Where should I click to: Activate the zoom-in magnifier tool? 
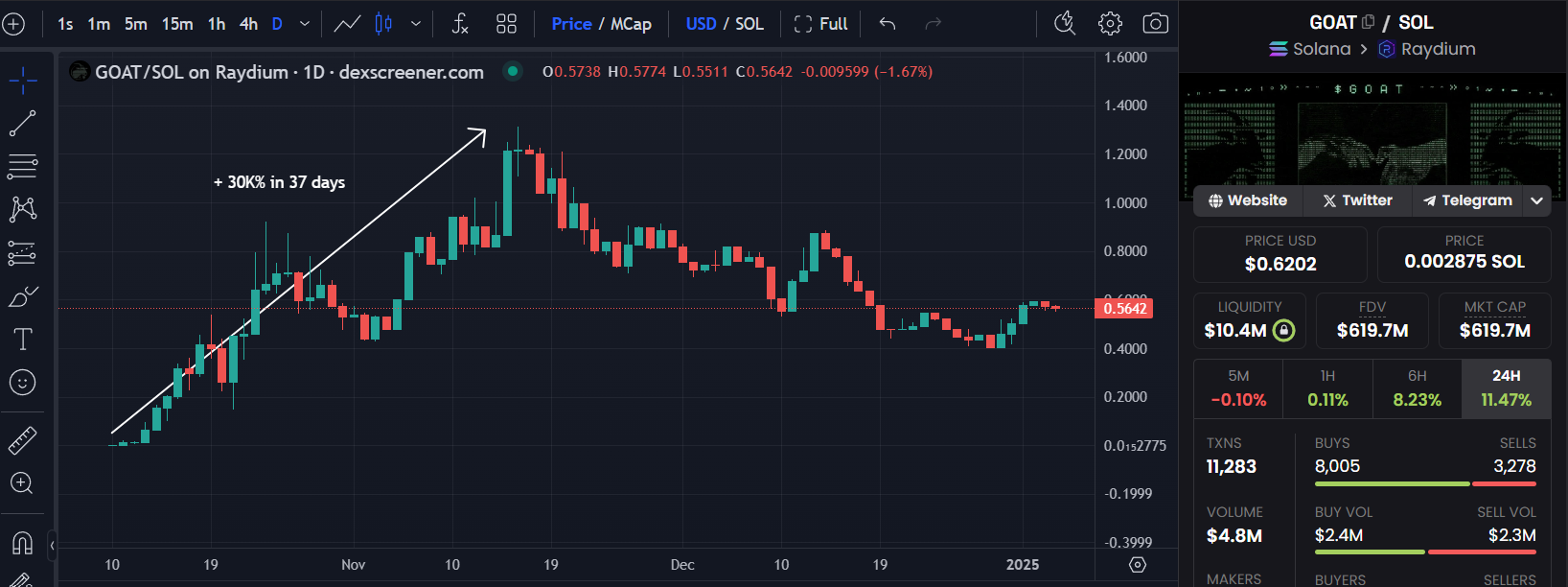[22, 483]
